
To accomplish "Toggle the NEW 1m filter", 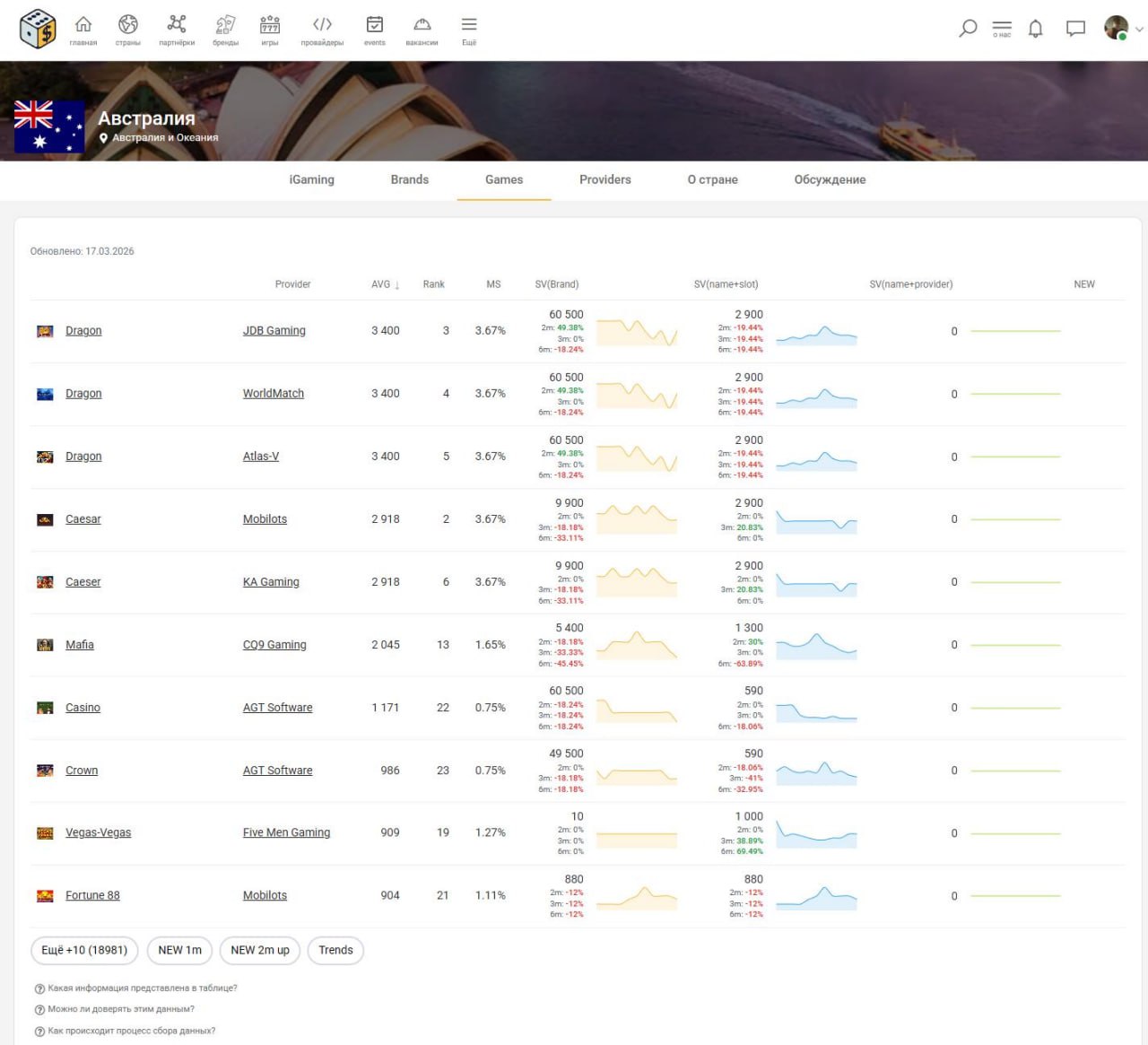I will [x=179, y=950].
